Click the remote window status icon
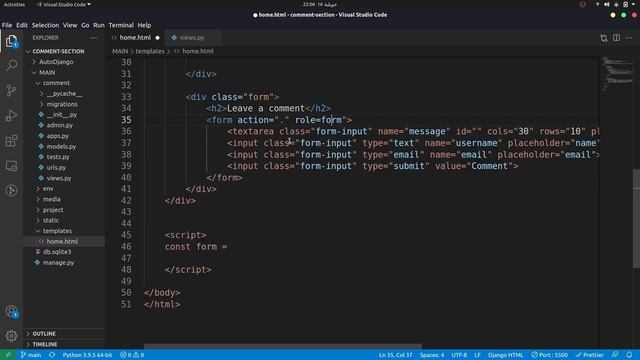 (x=8, y=355)
